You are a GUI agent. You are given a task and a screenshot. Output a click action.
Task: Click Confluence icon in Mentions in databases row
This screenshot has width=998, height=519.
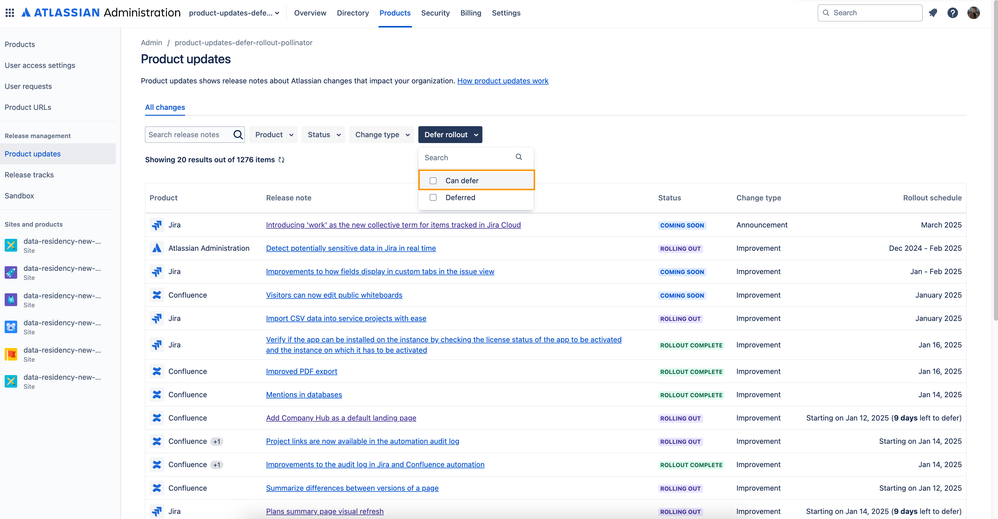click(157, 395)
